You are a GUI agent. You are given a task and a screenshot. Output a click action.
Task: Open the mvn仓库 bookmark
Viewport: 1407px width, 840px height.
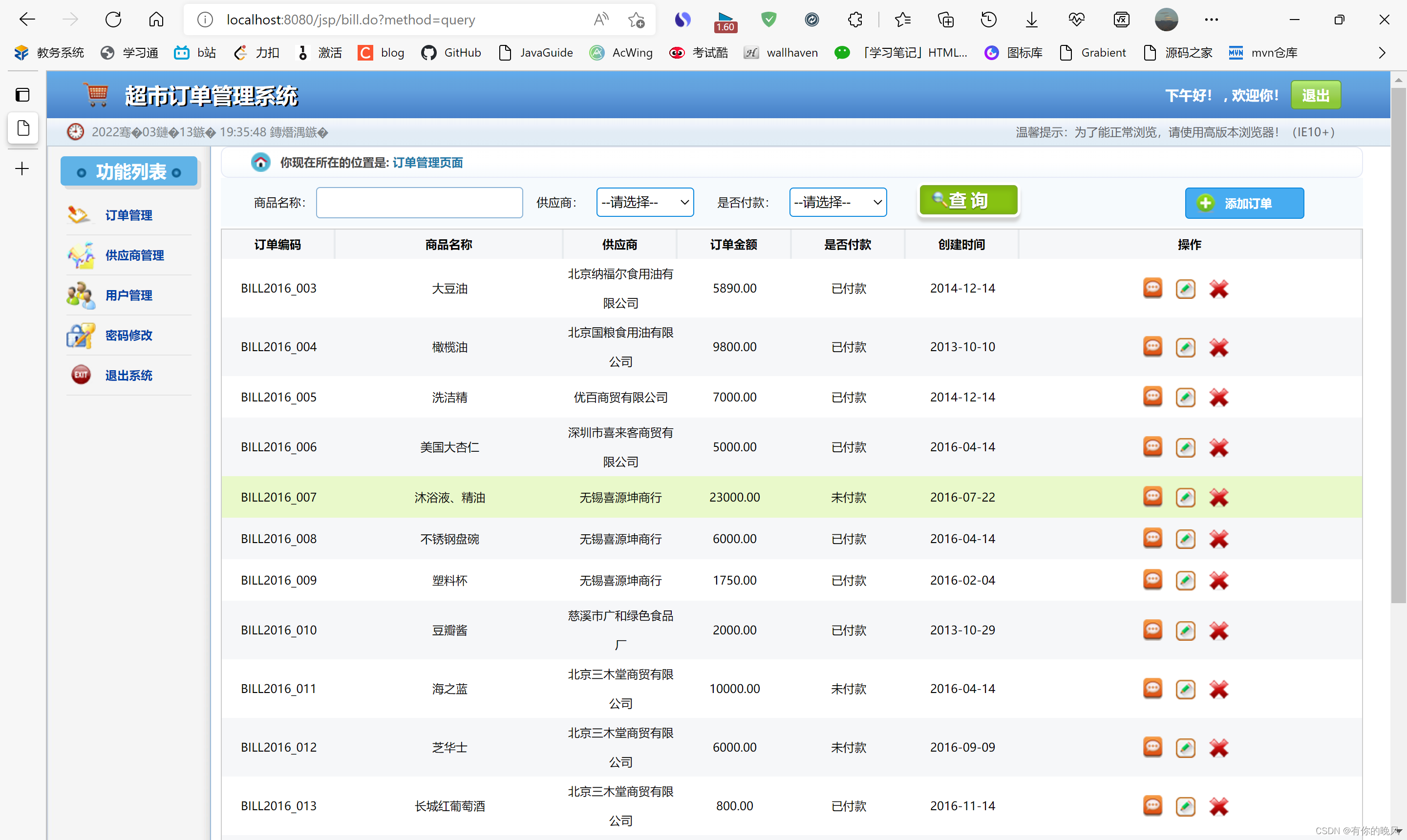point(1263,53)
